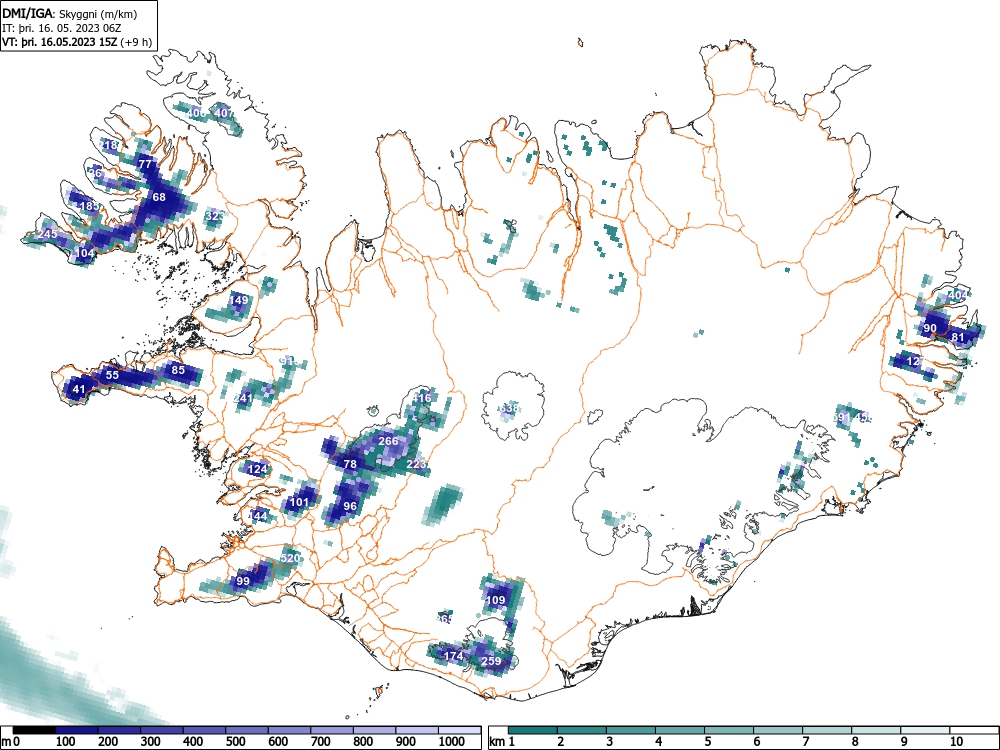The width and height of the screenshot is (1000, 750).
Task: Click the visibility value '77' on the map
Action: pyautogui.click(x=145, y=164)
